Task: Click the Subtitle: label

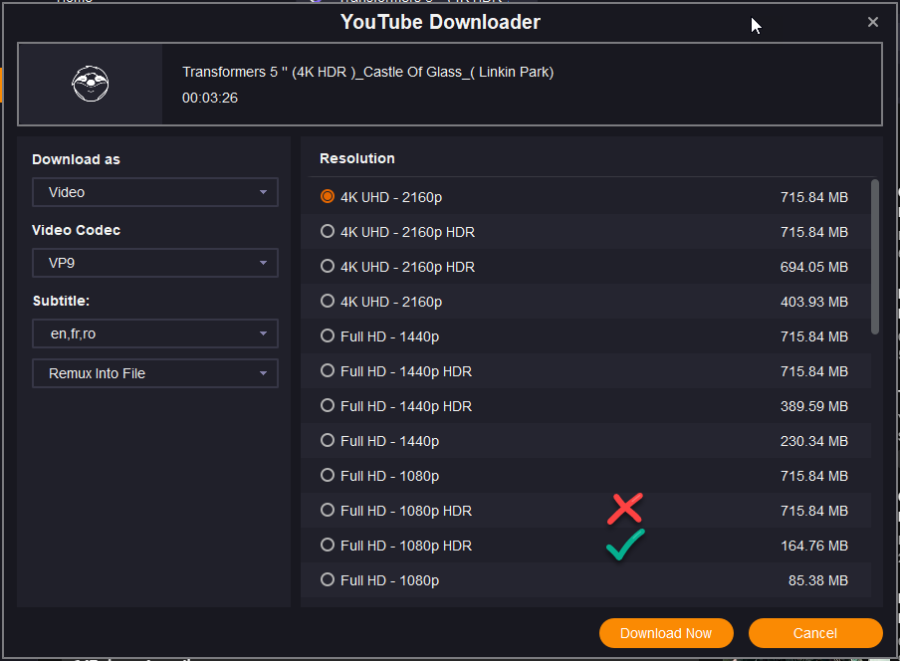Action: coord(61,301)
